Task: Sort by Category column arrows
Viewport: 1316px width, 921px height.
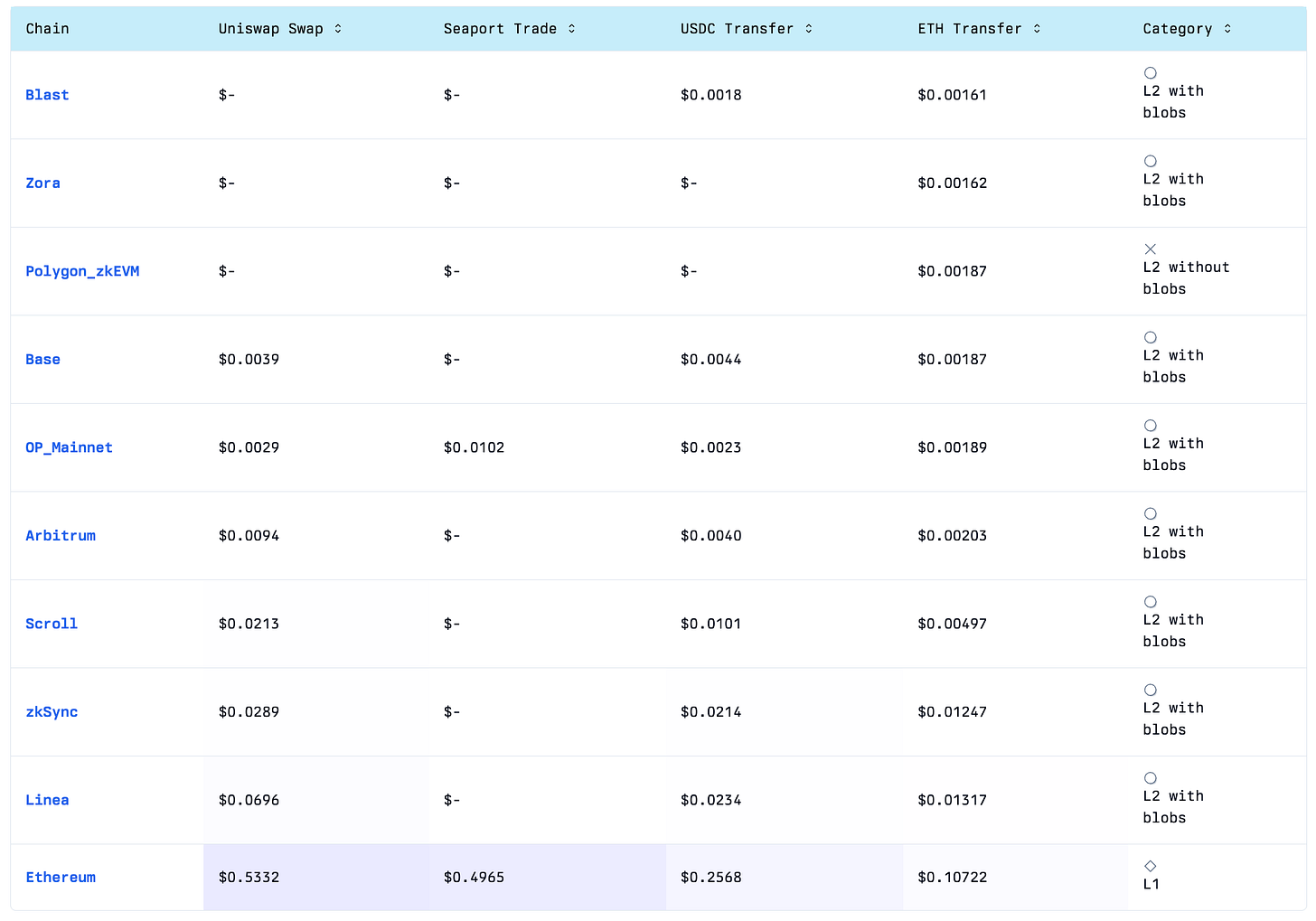Action: (1227, 29)
